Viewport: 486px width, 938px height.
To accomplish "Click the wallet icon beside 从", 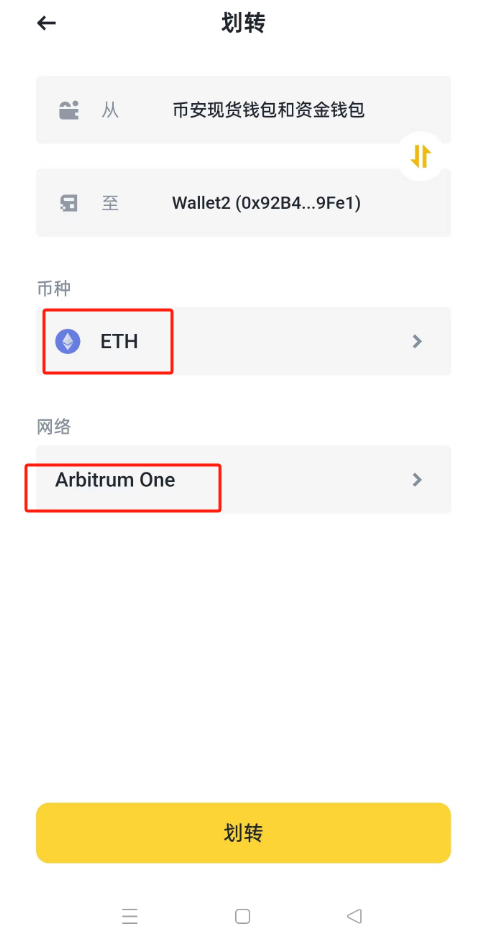I will 69,110.
